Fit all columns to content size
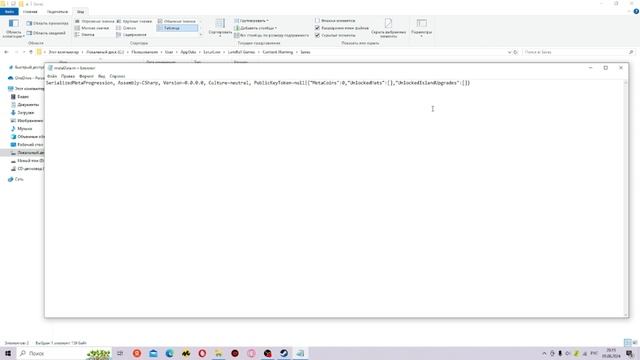 (x=271, y=36)
